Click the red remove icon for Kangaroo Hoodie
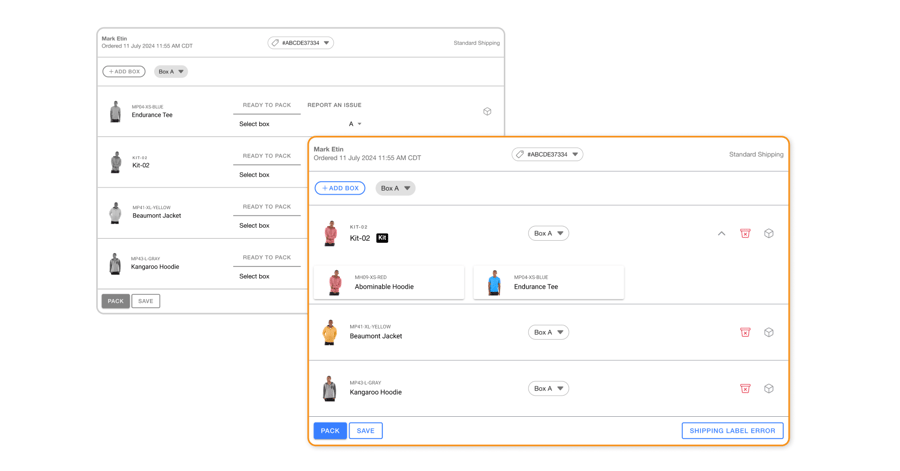The height and width of the screenshot is (471, 900). (x=745, y=388)
